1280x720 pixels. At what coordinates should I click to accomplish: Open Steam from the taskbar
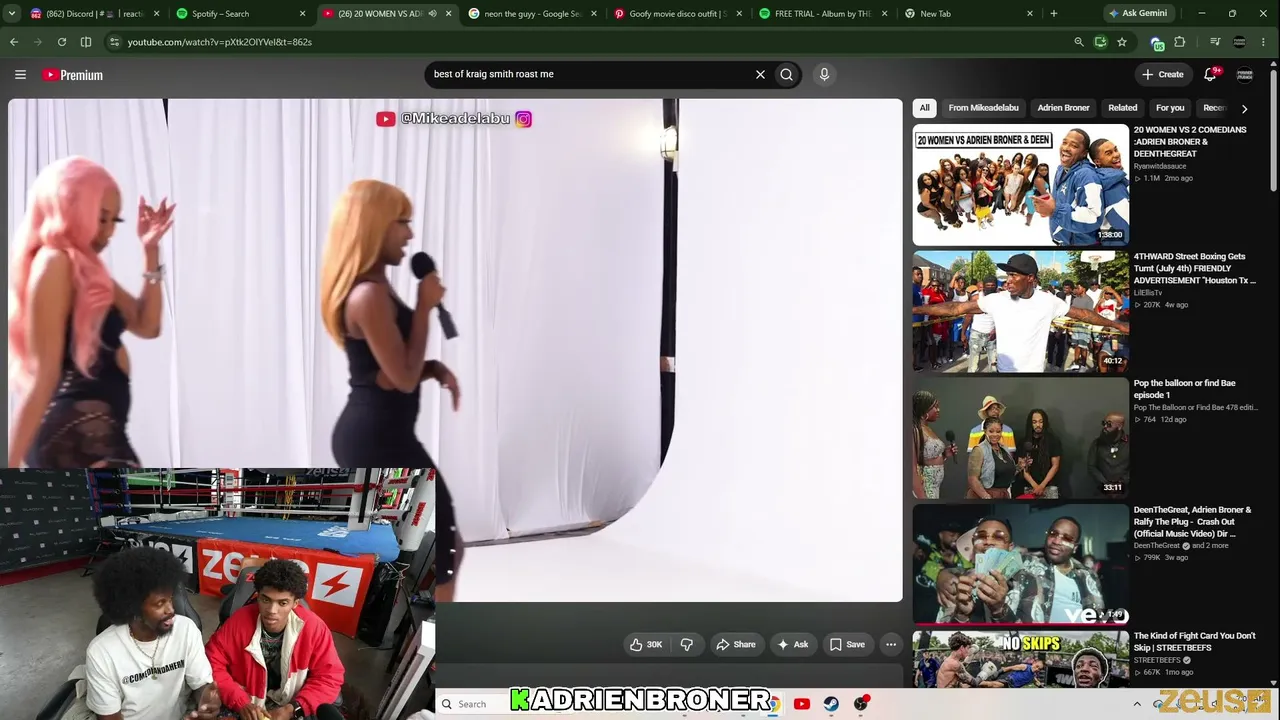(x=831, y=704)
